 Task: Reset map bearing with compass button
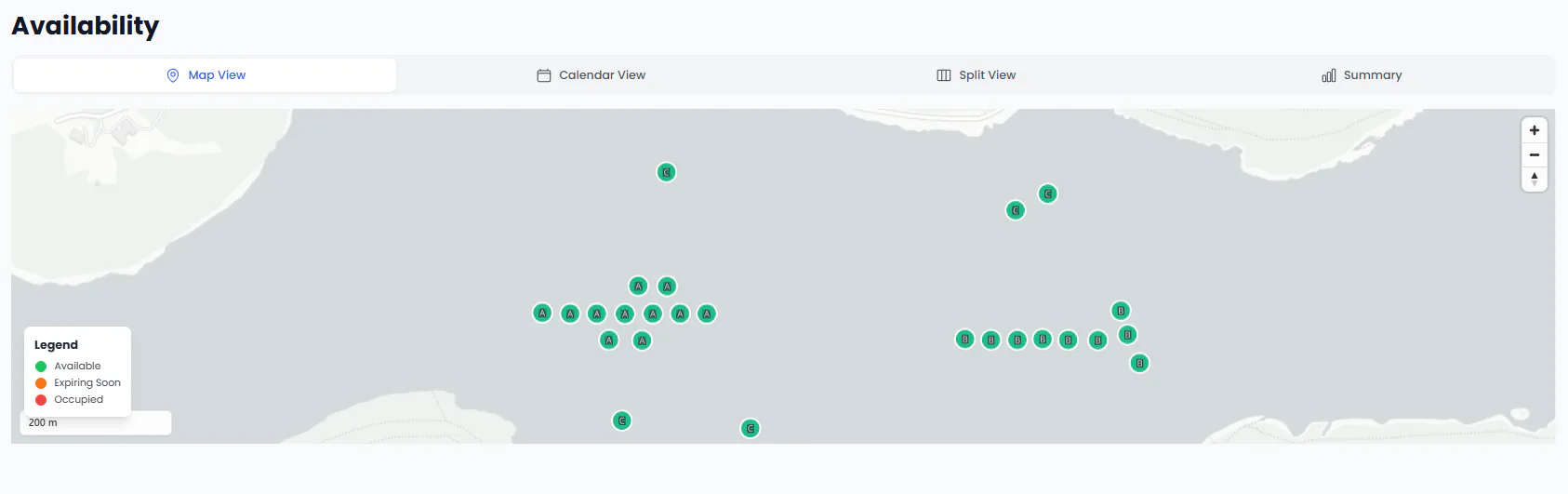click(1535, 179)
